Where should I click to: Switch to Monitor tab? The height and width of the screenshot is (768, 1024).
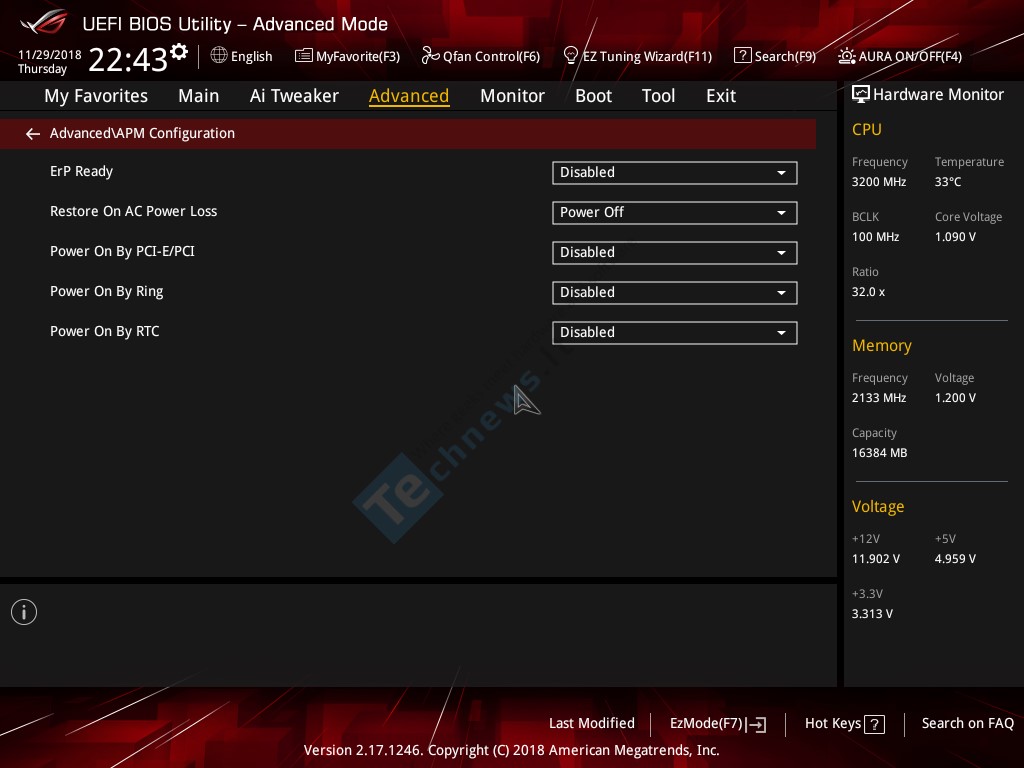pos(512,96)
